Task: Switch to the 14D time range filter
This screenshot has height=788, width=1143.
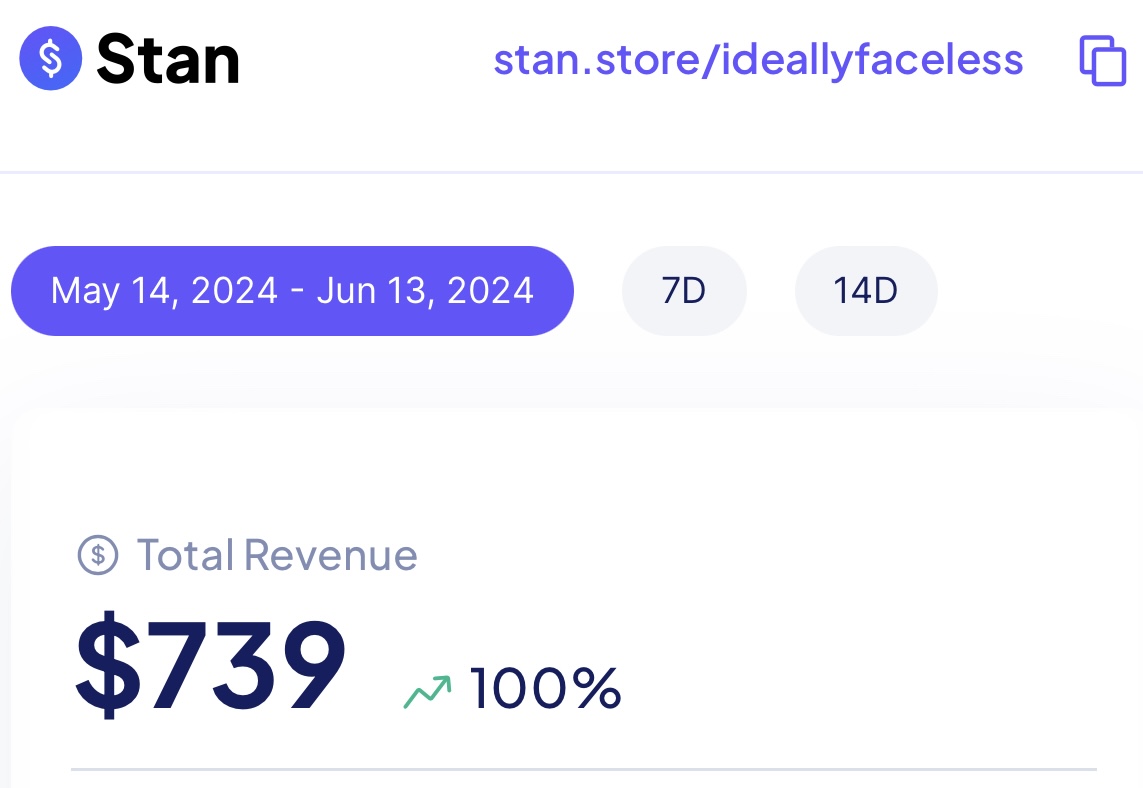Action: click(865, 291)
